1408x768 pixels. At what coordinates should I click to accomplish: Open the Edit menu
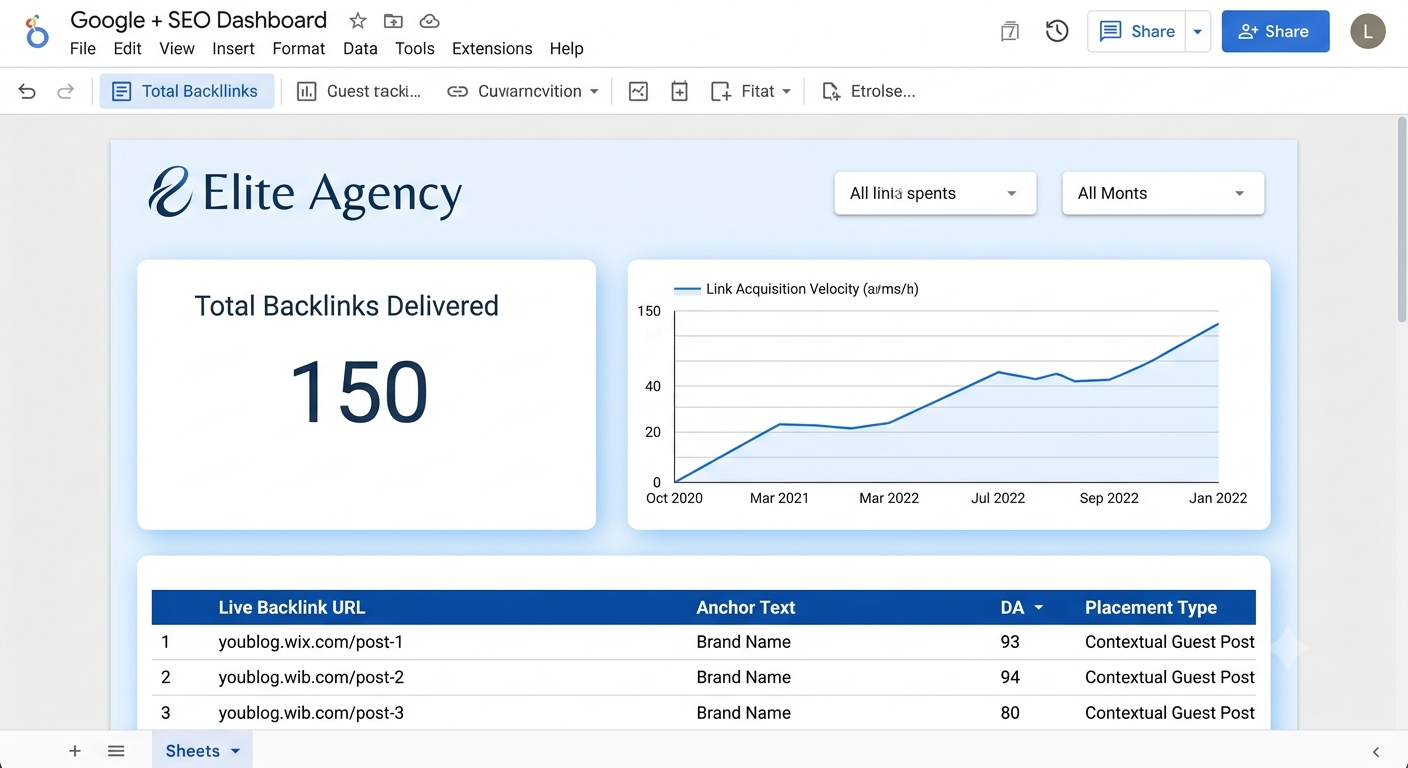(x=127, y=48)
